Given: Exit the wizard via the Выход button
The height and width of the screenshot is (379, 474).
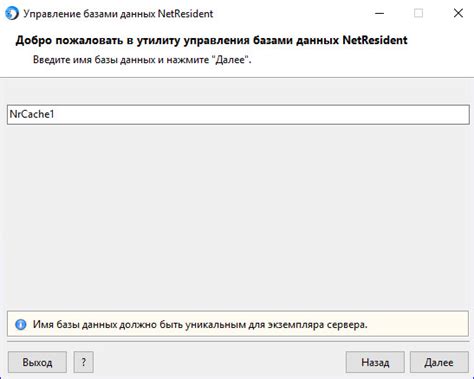Looking at the screenshot, I should (x=37, y=362).
